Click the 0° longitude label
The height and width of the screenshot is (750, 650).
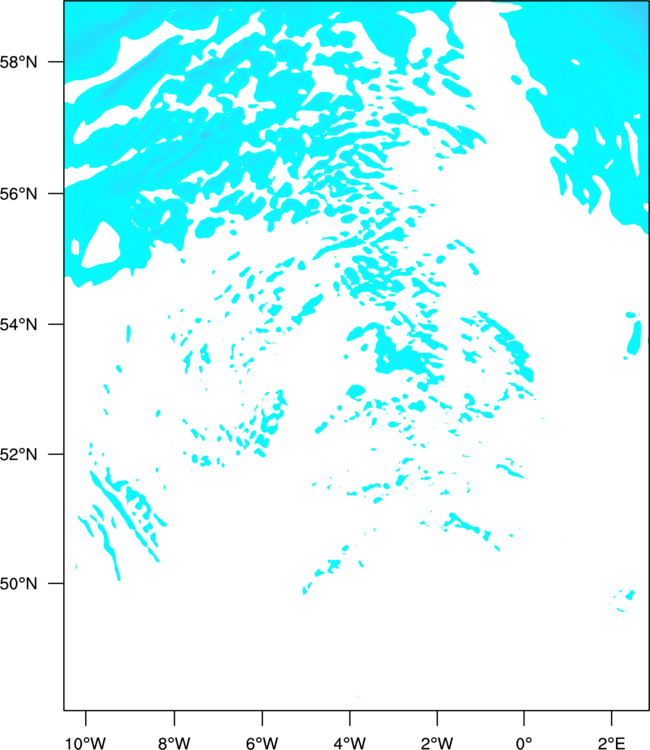pos(524,743)
